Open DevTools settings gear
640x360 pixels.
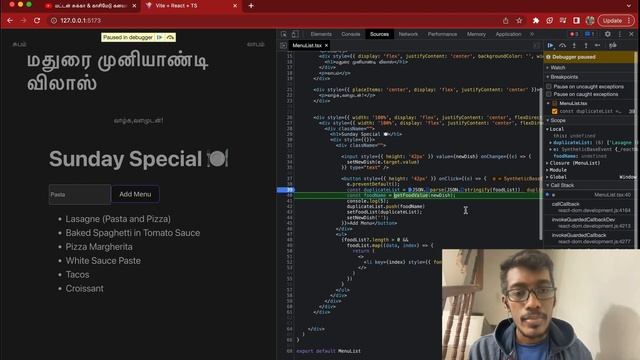pos(608,34)
